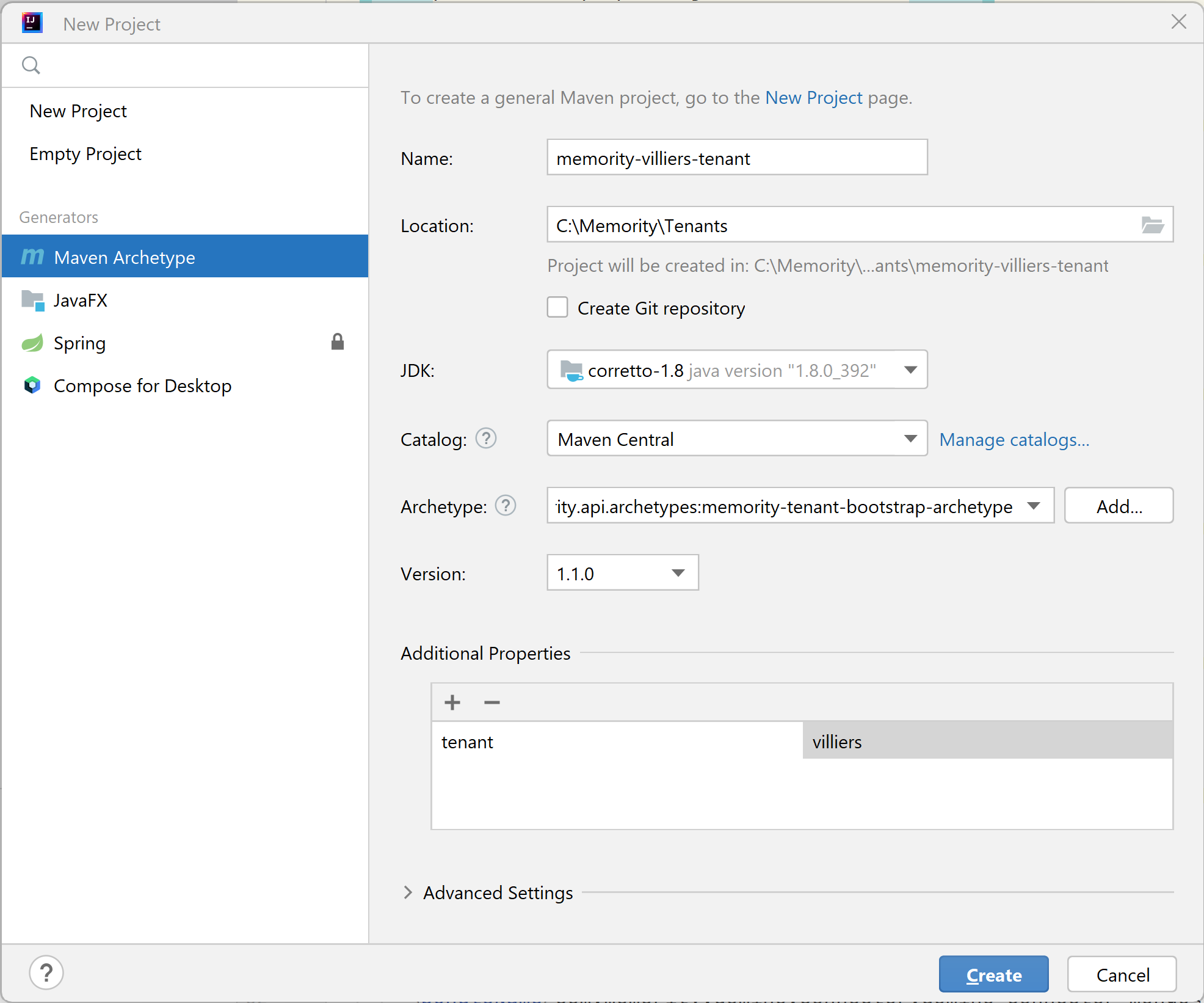Expand Advanced Settings section
The image size is (1204, 1003).
pyautogui.click(x=408, y=892)
